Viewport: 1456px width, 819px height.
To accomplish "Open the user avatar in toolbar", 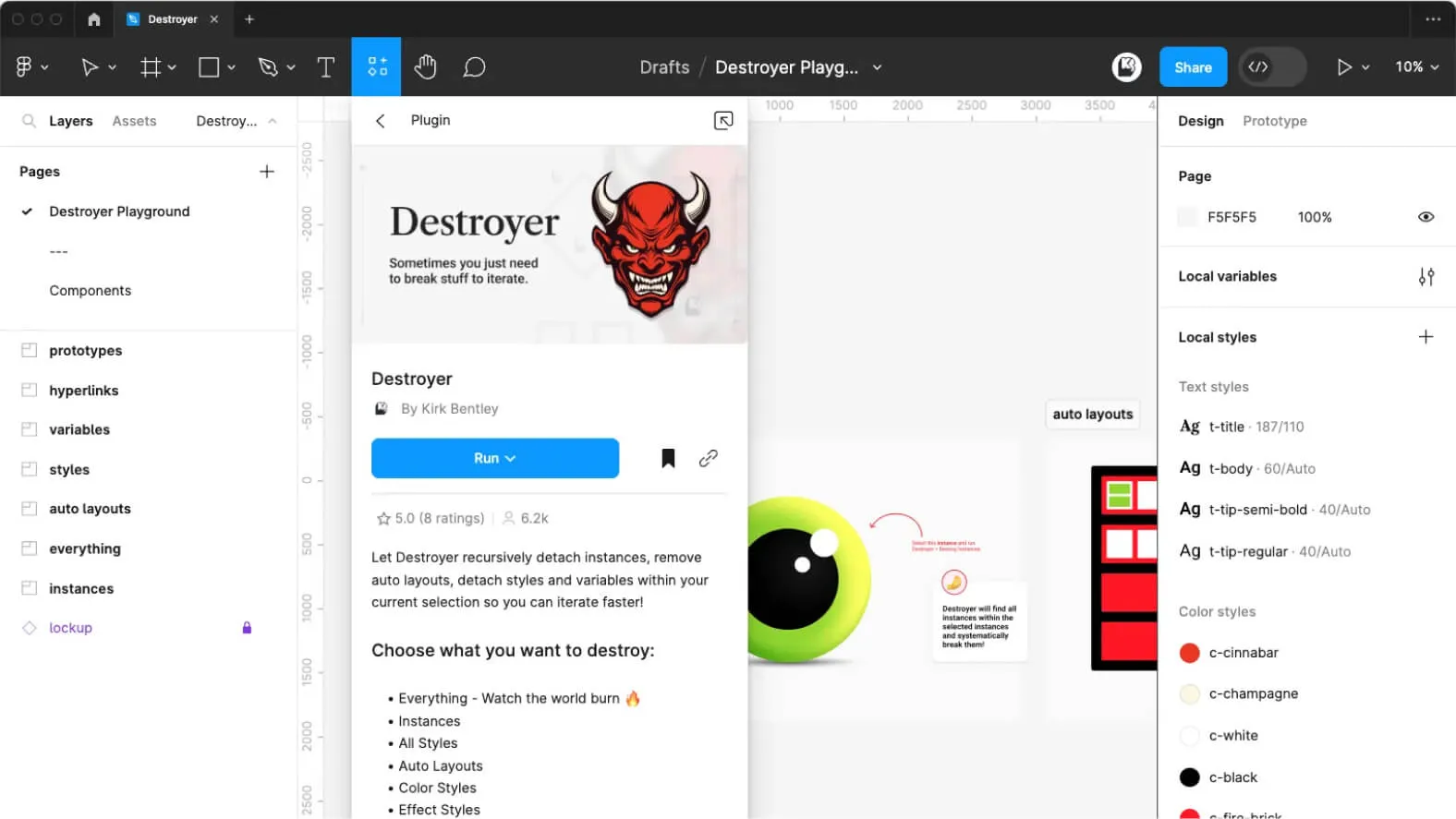I will 1126,66.
